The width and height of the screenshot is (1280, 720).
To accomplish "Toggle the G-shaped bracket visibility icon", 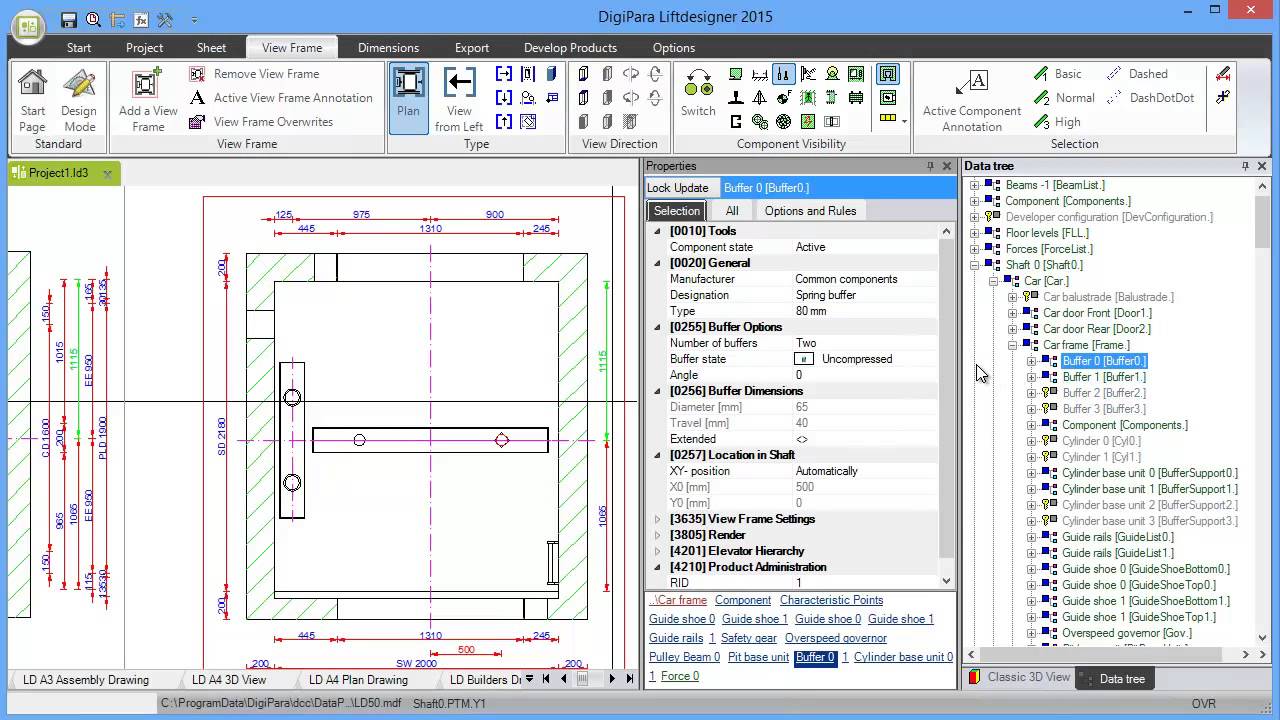I will coord(736,122).
